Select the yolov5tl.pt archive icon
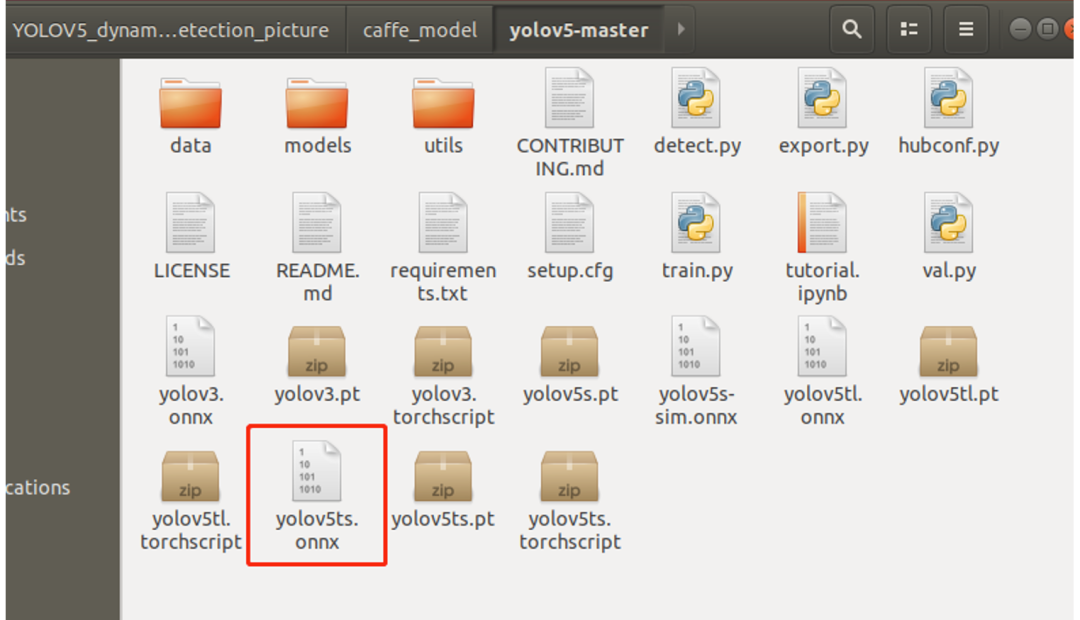Viewport: 1080px width, 620px height. [948, 351]
